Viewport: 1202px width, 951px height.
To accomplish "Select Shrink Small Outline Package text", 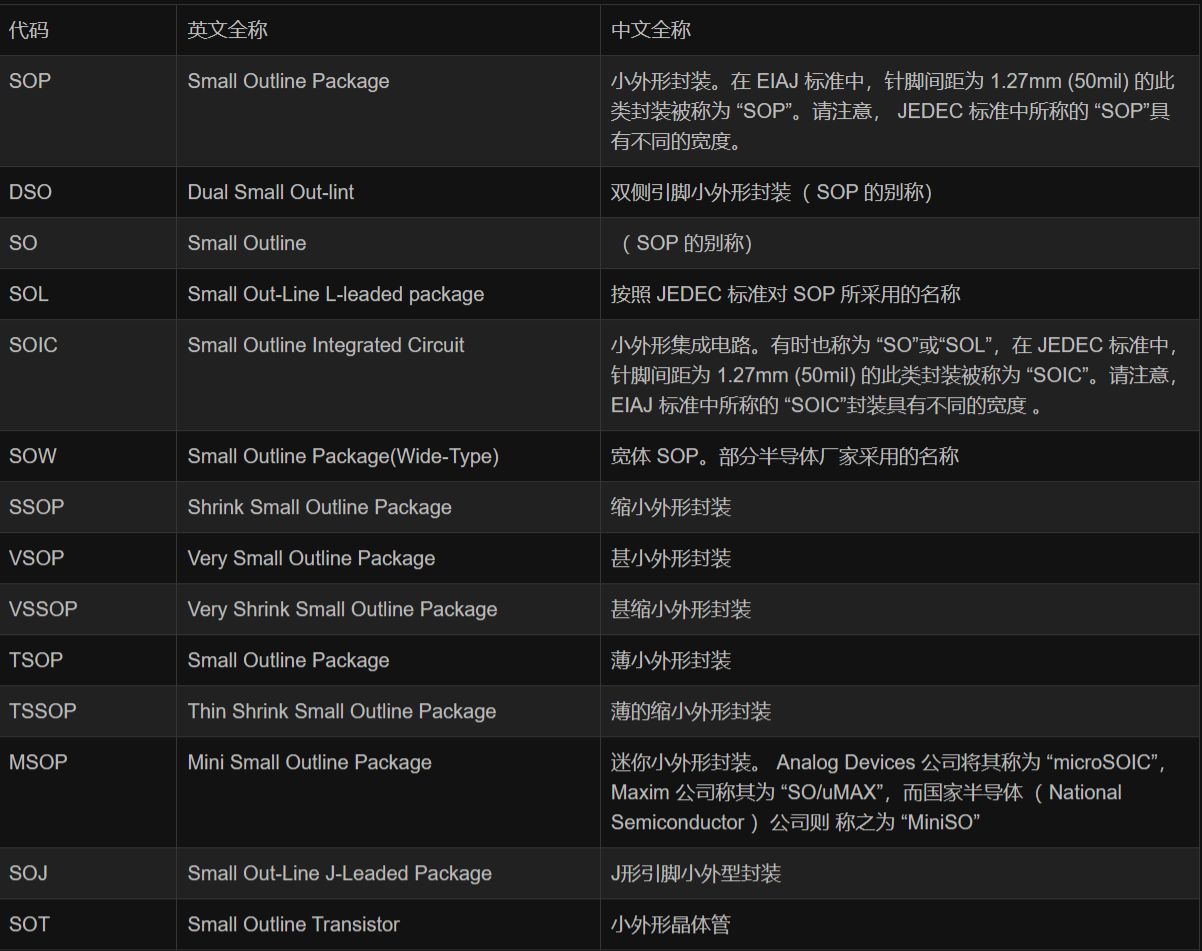I will (x=320, y=507).
